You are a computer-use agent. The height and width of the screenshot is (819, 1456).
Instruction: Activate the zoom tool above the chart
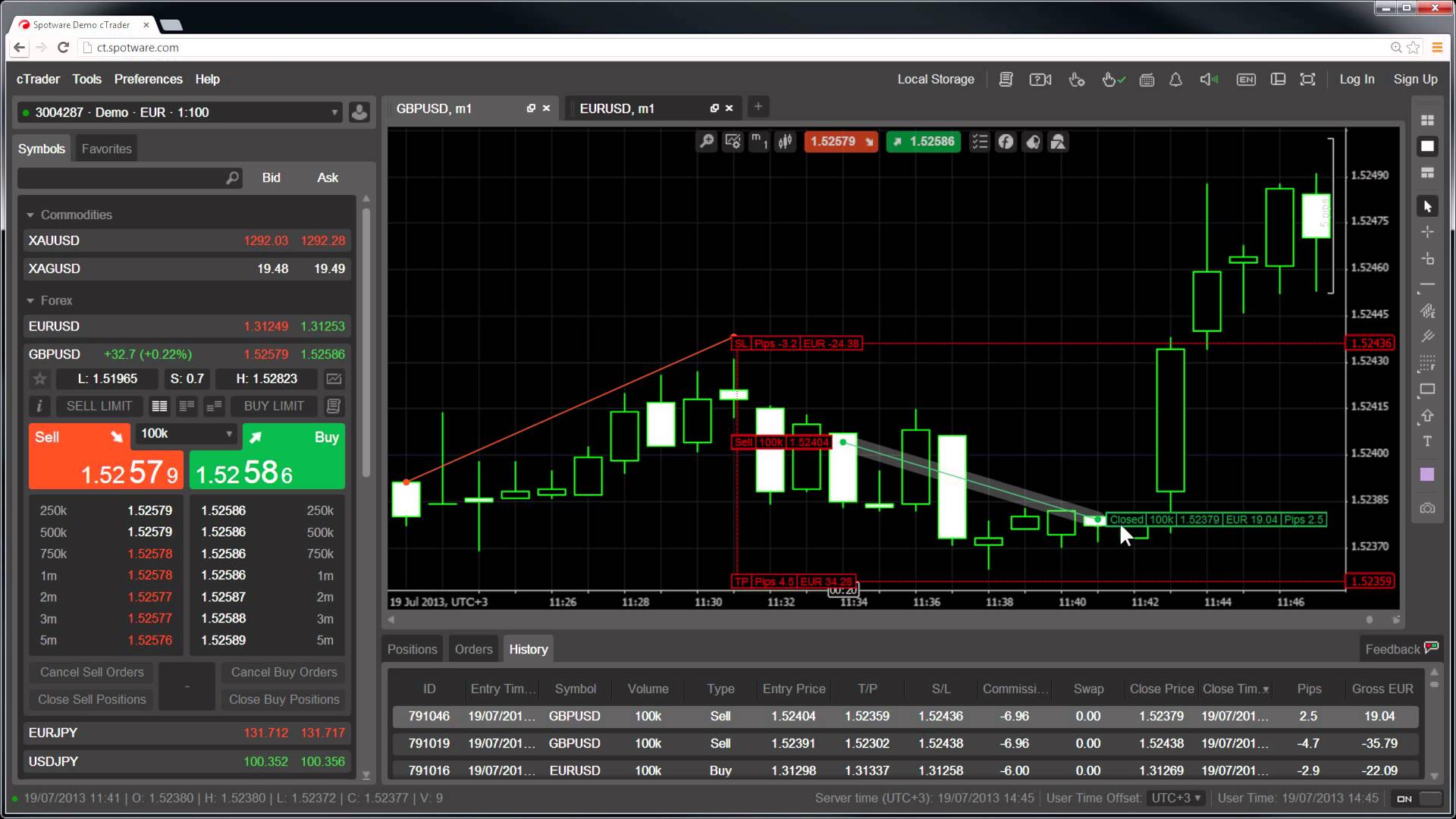[x=705, y=142]
